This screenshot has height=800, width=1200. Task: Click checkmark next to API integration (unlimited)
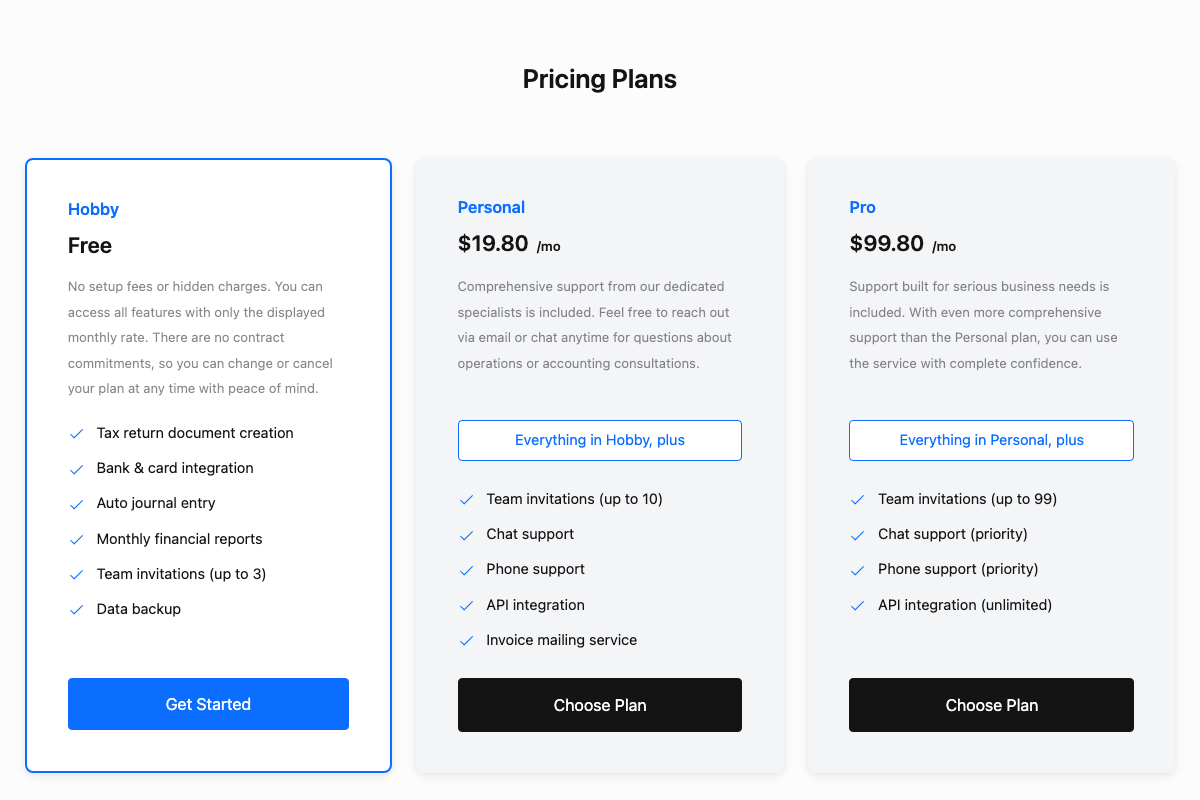[x=857, y=606]
